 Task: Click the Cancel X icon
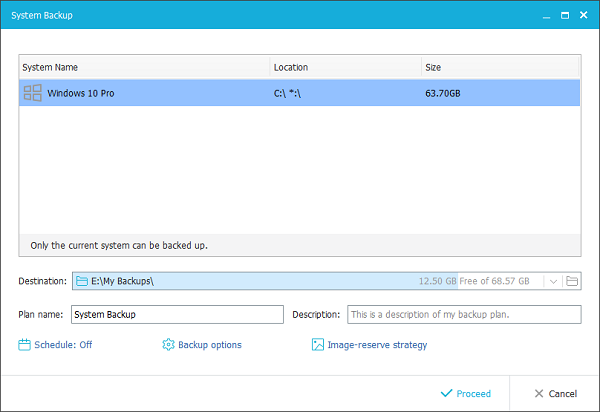539,393
